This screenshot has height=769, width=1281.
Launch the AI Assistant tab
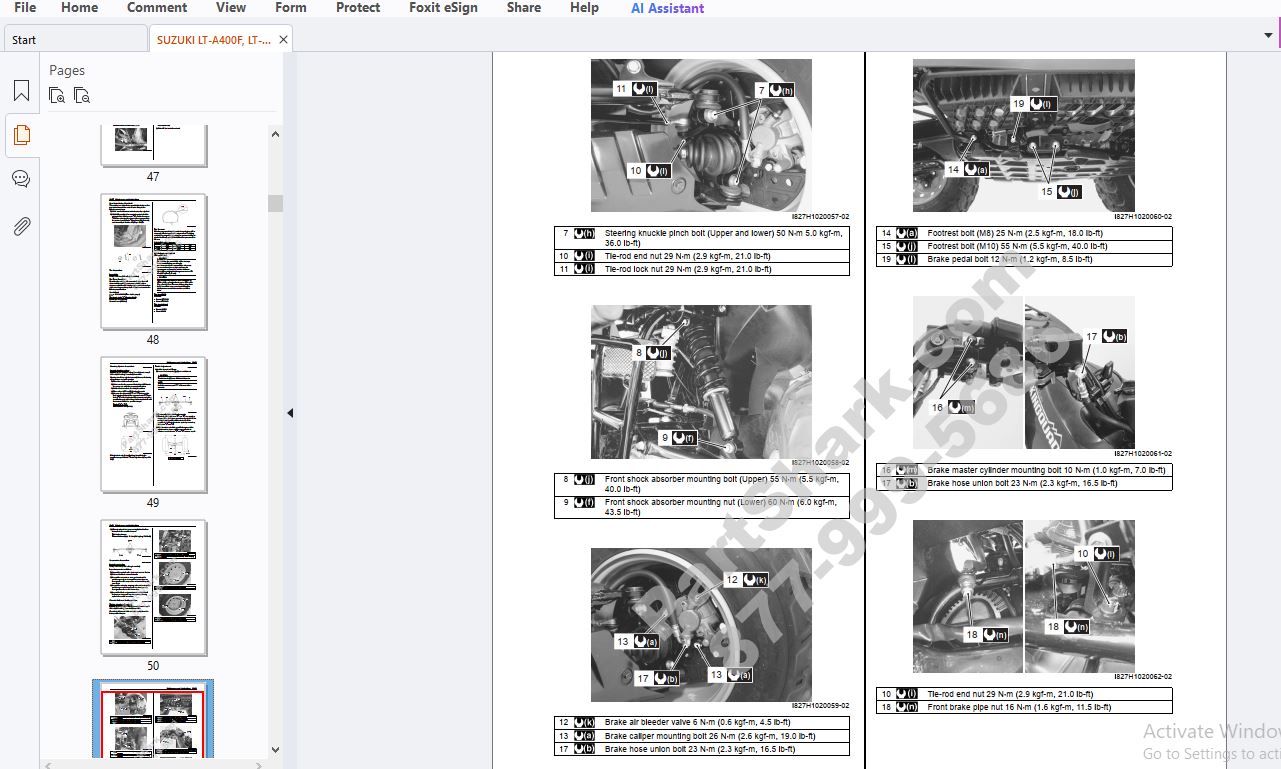667,8
